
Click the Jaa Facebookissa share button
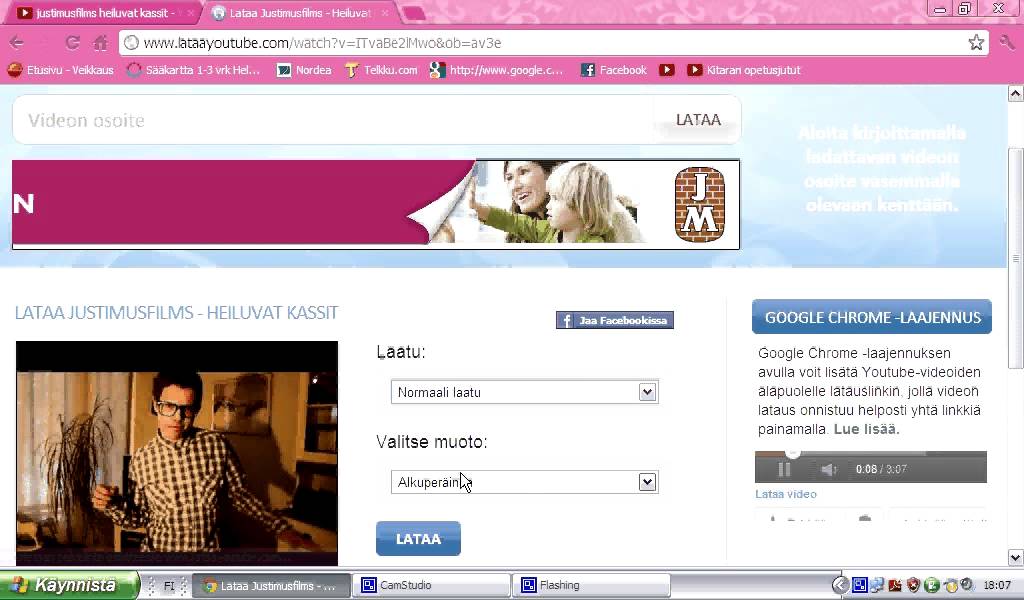615,320
